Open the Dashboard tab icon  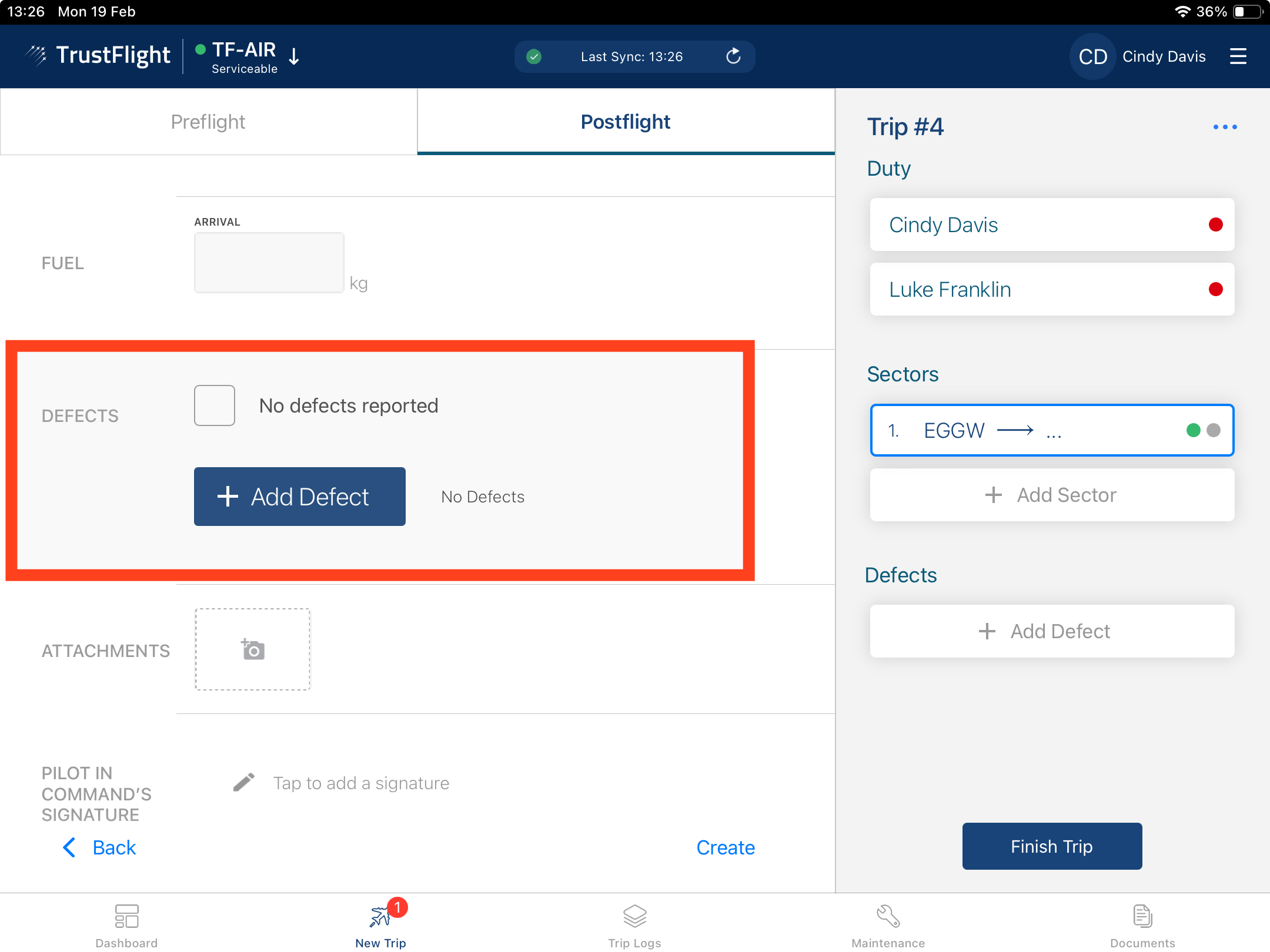(x=126, y=916)
